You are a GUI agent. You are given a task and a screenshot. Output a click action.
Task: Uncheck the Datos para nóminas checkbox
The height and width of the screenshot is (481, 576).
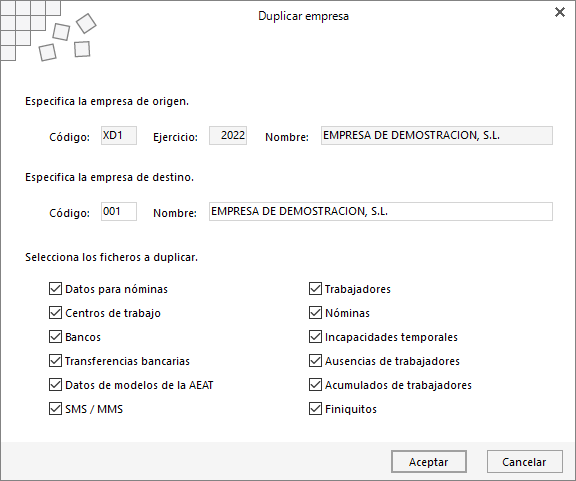pos(55,289)
